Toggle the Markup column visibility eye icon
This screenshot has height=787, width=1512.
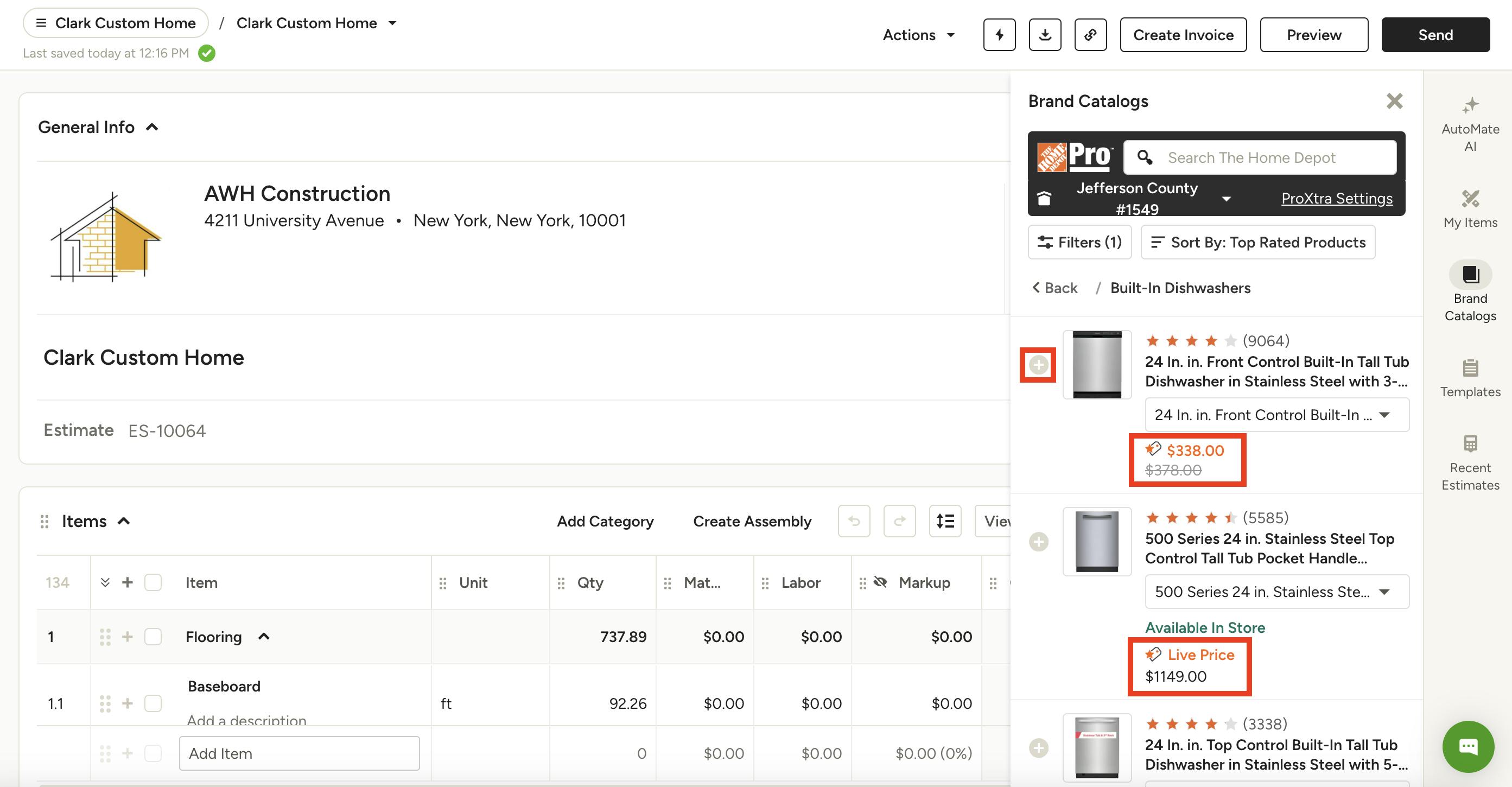pyautogui.click(x=880, y=582)
